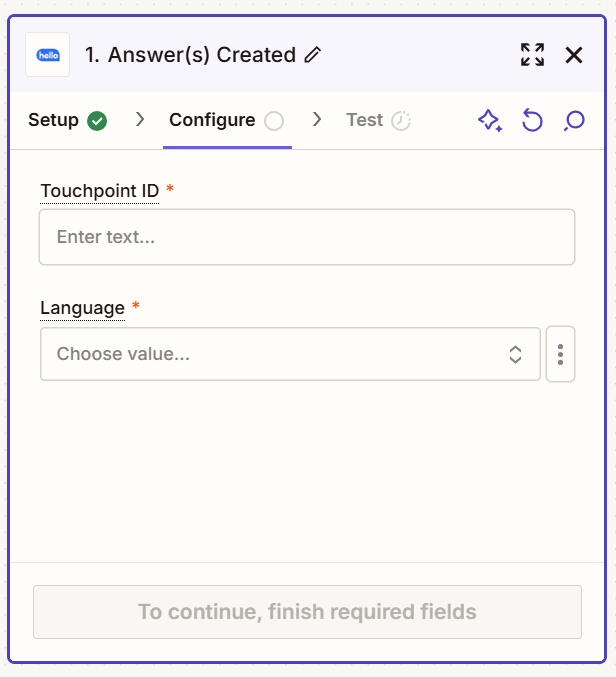The height and width of the screenshot is (677, 616).
Task: Click chevron between Setup and Configure
Action: click(140, 120)
